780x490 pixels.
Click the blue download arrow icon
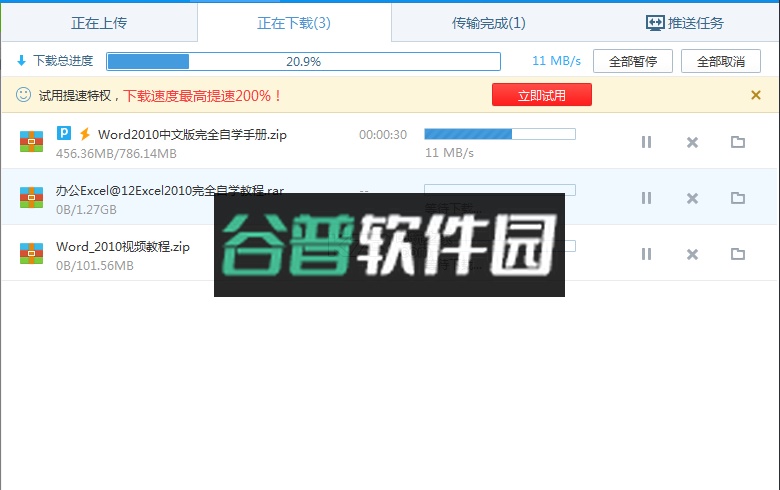(x=21, y=61)
